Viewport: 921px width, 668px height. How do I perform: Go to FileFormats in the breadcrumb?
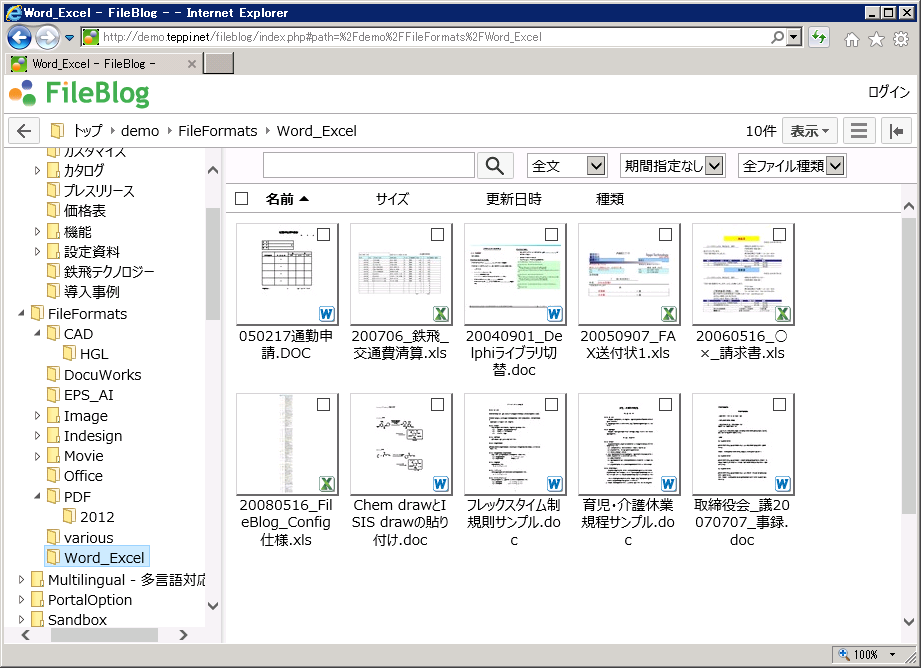tap(218, 130)
